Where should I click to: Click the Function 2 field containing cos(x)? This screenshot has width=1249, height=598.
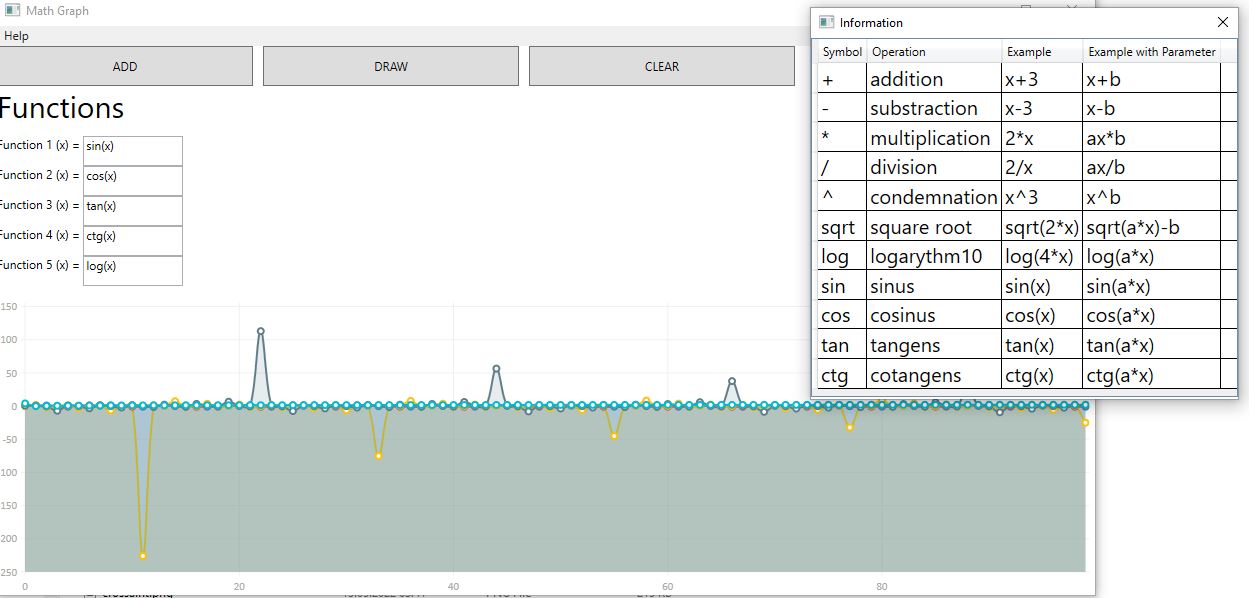(x=133, y=180)
